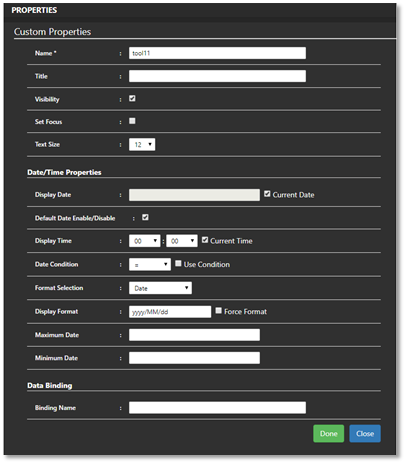Image resolution: width=406 pixels, height=464 pixels.
Task: Enable the Set Focus checkbox
Action: 132,121
